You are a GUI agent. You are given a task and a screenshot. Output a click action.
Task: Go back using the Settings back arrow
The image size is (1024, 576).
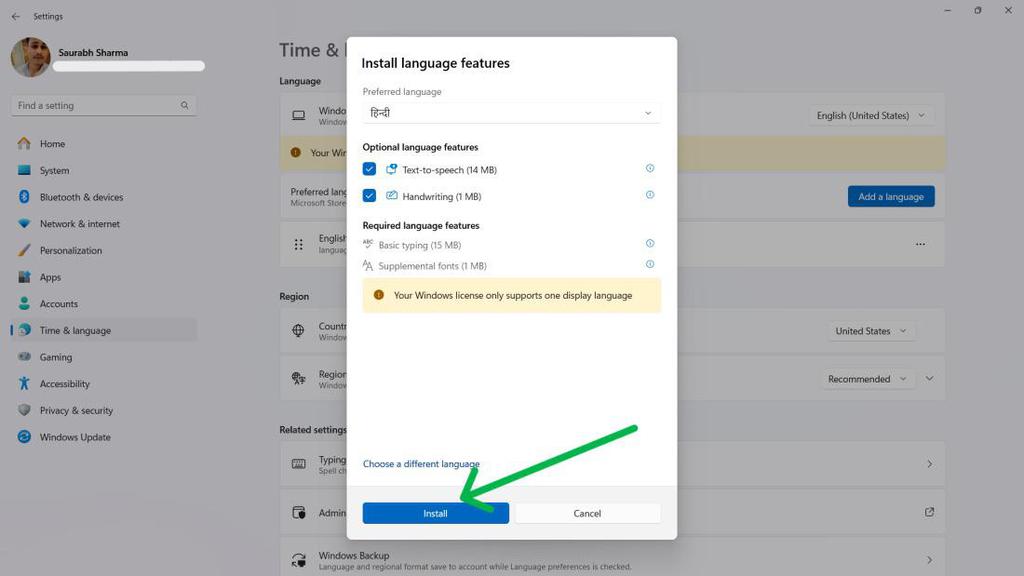(16, 16)
